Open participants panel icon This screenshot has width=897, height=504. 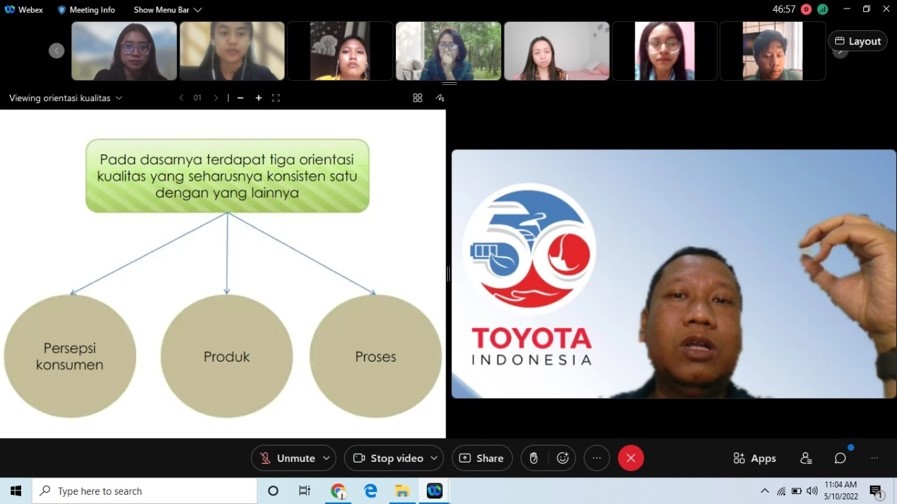pos(806,458)
